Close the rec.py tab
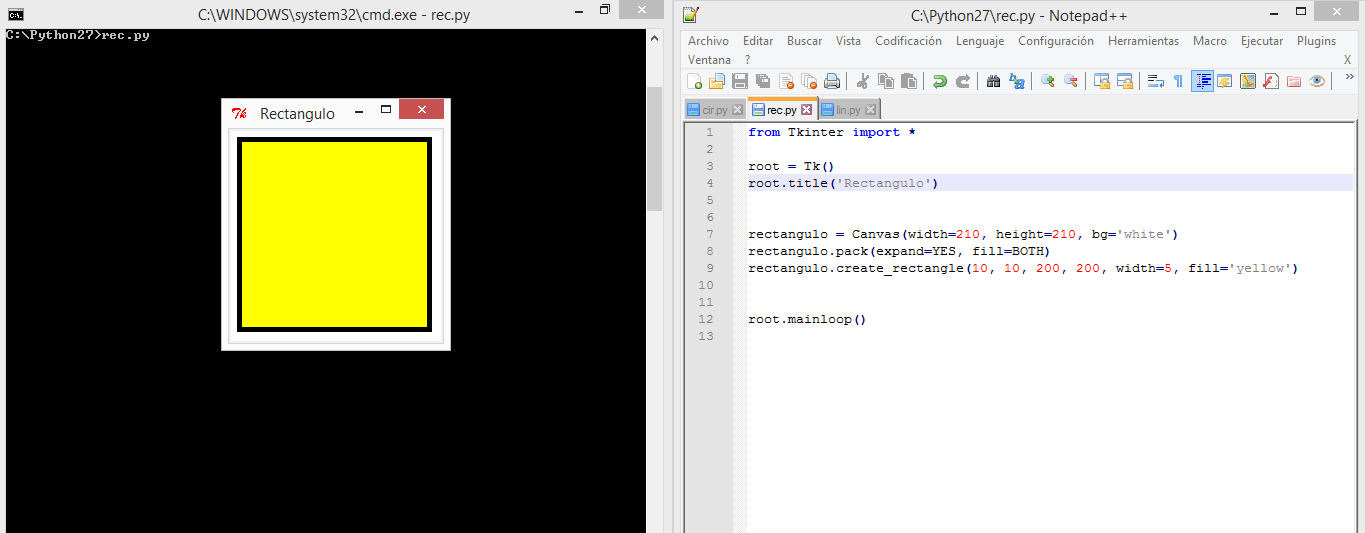The image size is (1366, 533). click(x=808, y=110)
